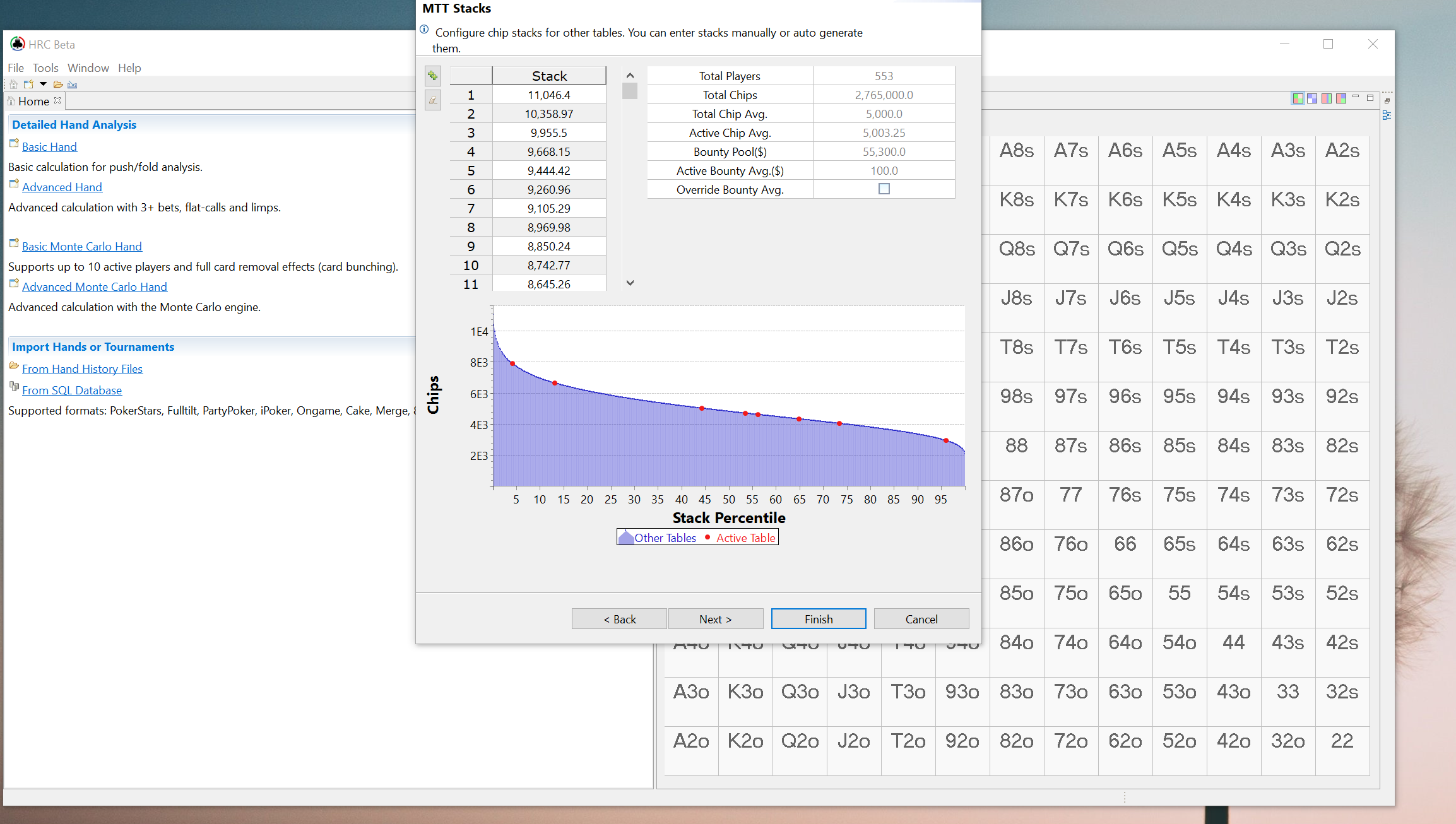Click the import tray toolbar icon
1456x824 pixels.
tap(73, 84)
